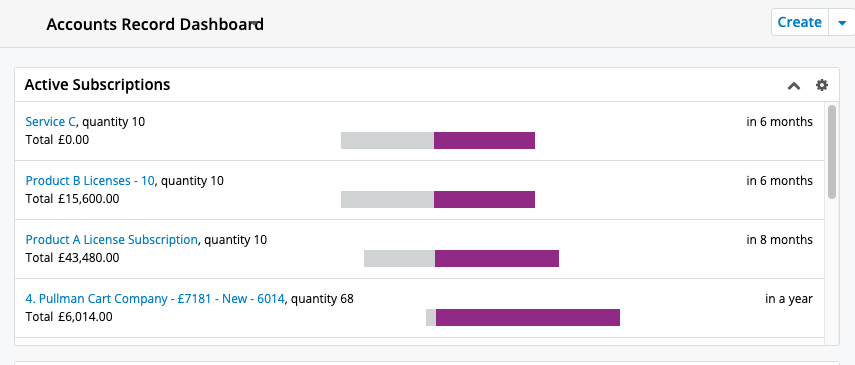The height and width of the screenshot is (365, 855).
Task: Click the Active Subscriptions list scrollbar thumb
Action: pos(832,152)
